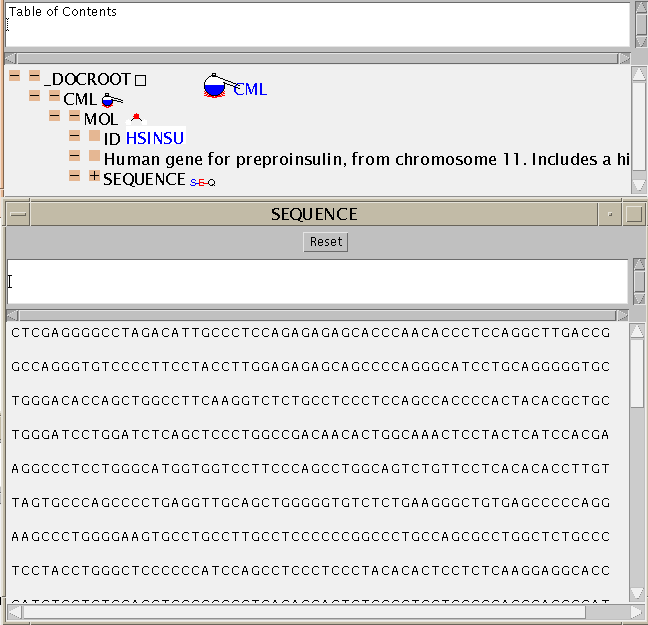
Task: Click the SEQ icon beside SEQUENCE node
Action: 202,182
